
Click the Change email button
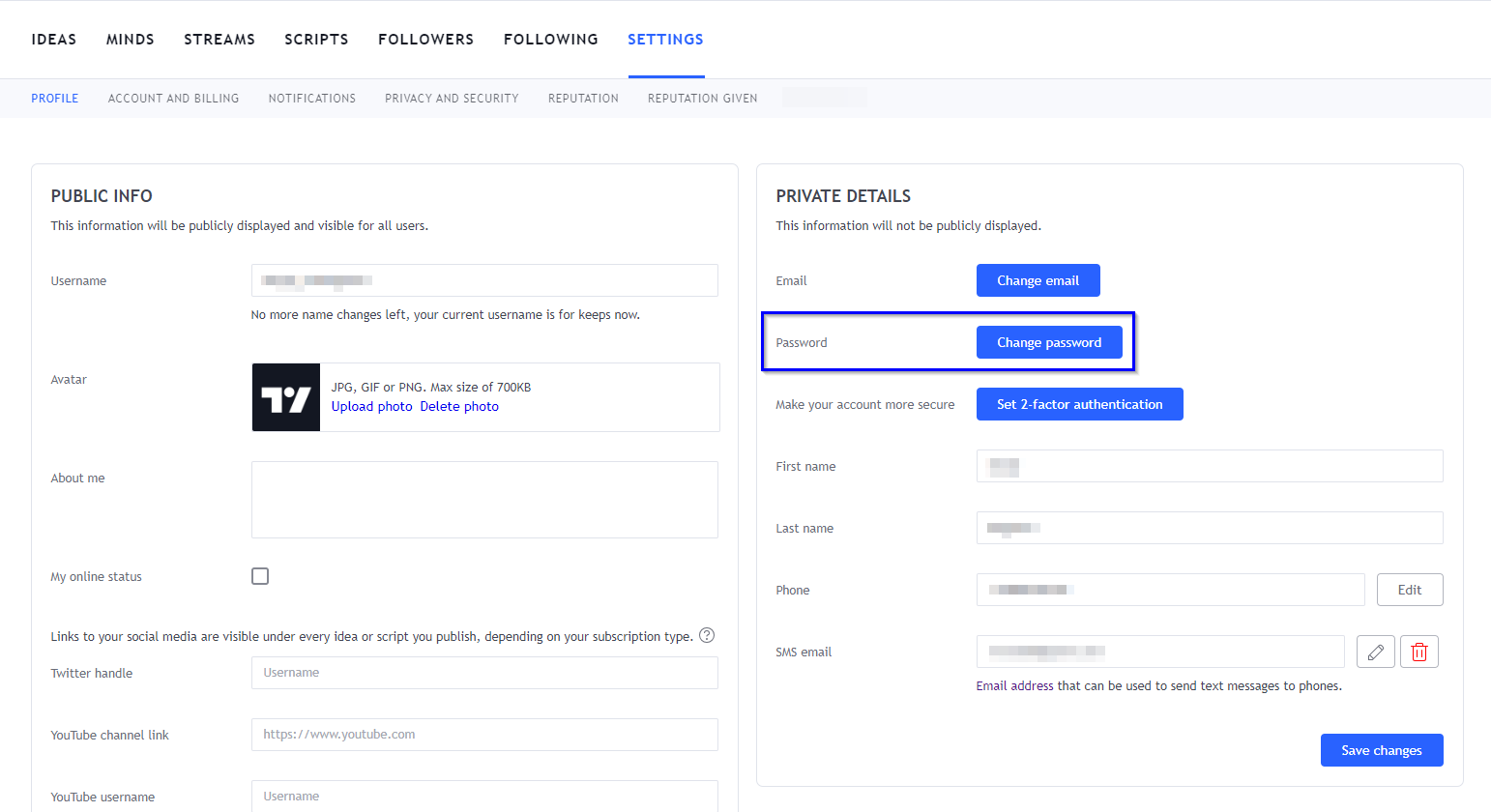click(1038, 279)
